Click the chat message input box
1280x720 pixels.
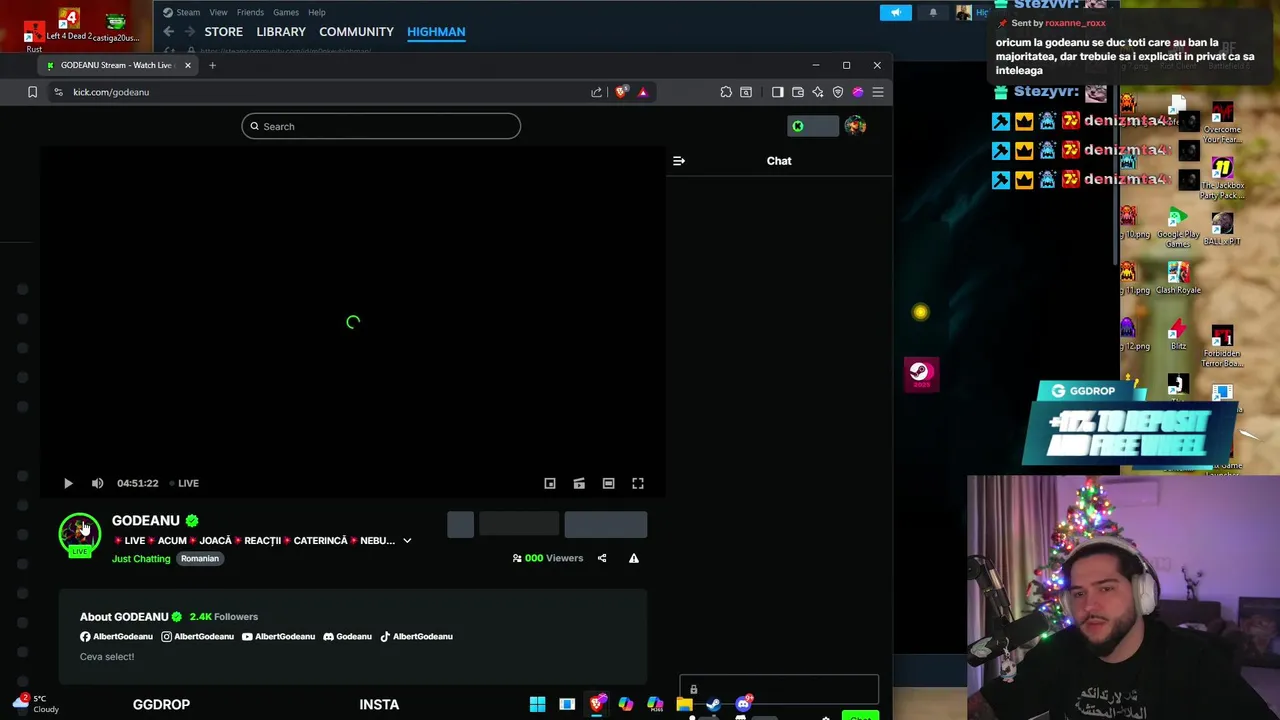point(779,689)
